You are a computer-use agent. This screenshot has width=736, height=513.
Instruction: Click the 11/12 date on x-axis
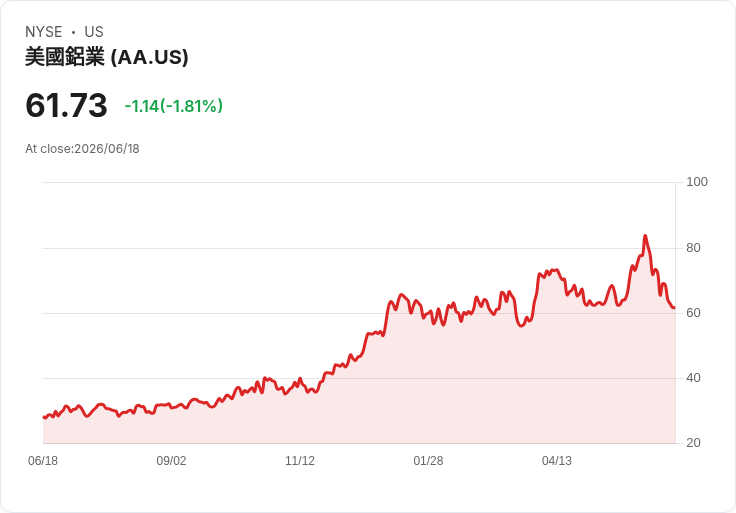coord(300,461)
